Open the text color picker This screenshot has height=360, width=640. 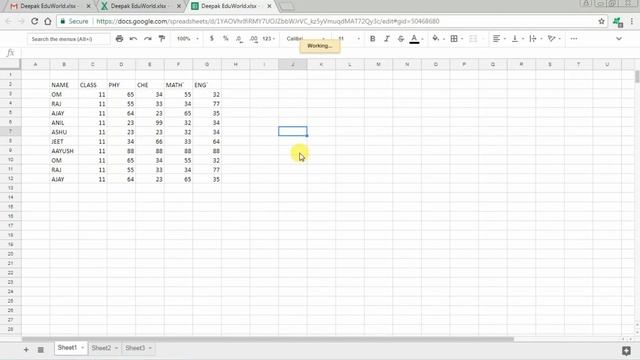[414, 38]
